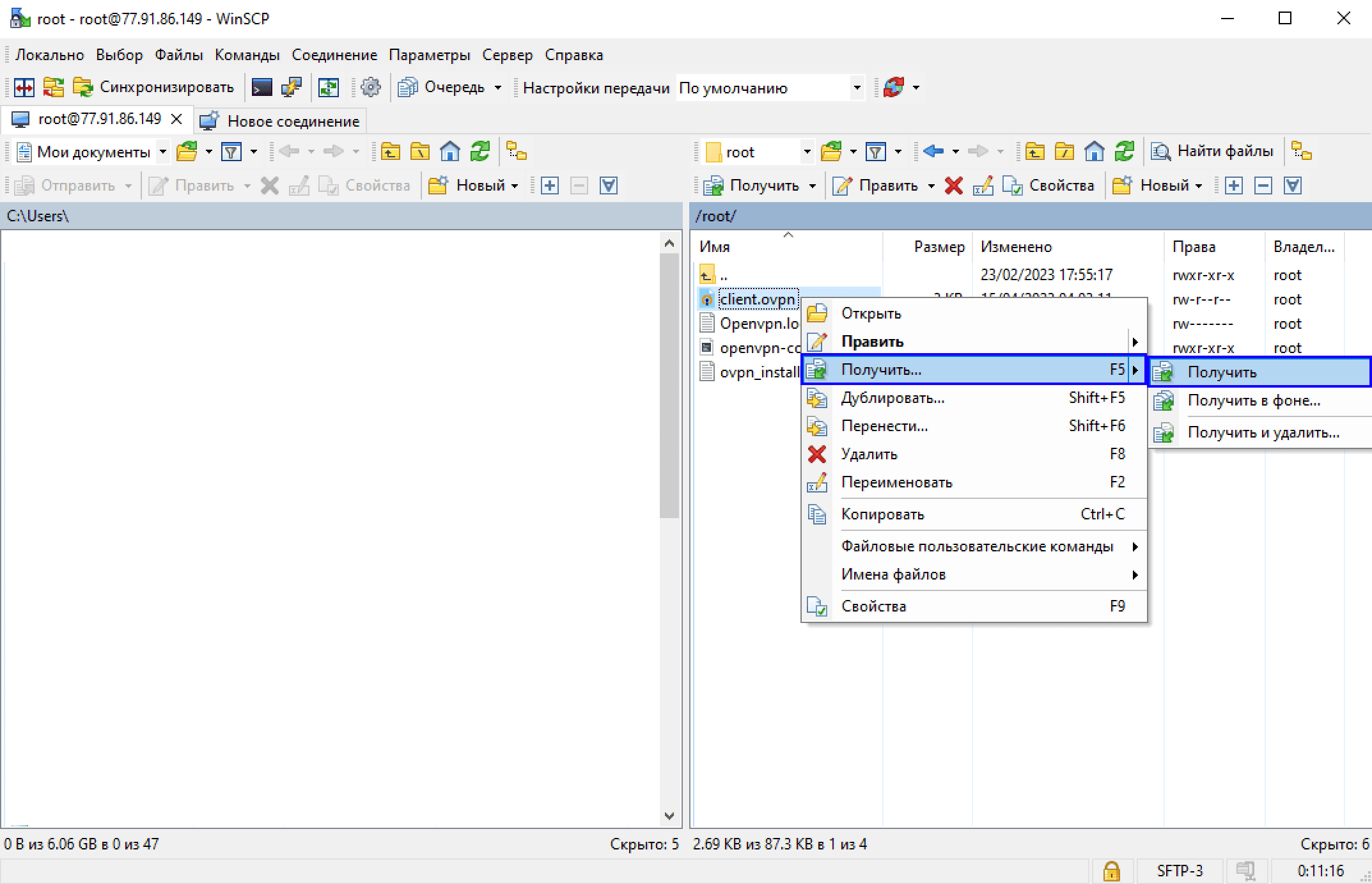Sort by the 'Изменено' column header
The height and width of the screenshot is (884, 1372).
point(1017,247)
